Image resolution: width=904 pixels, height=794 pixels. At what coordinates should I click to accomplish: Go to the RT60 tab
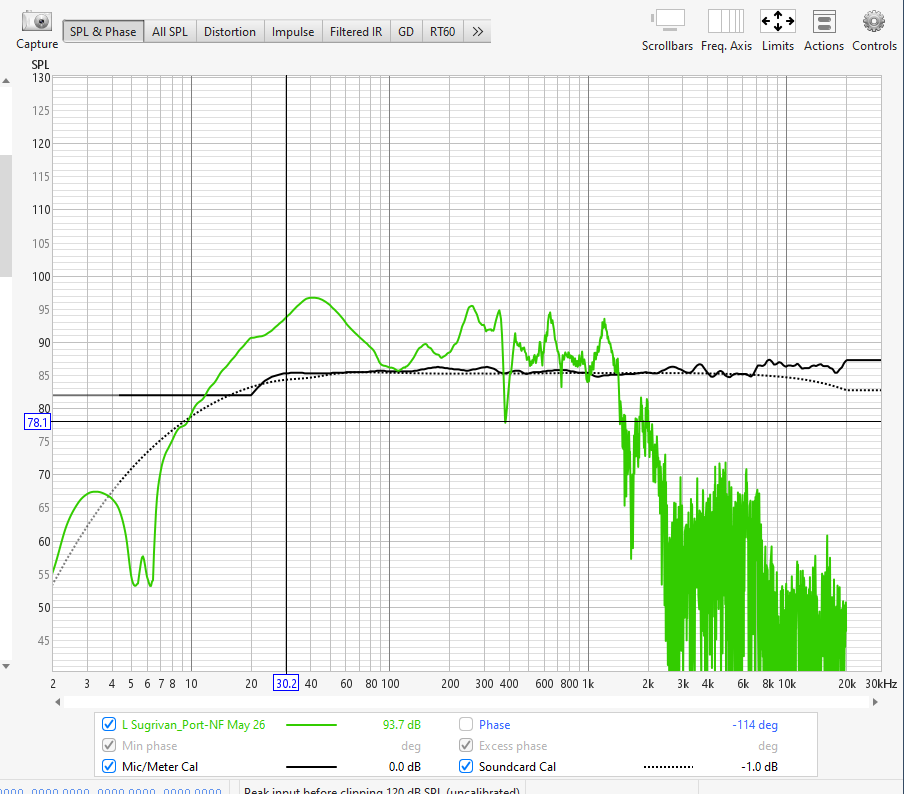tap(442, 32)
